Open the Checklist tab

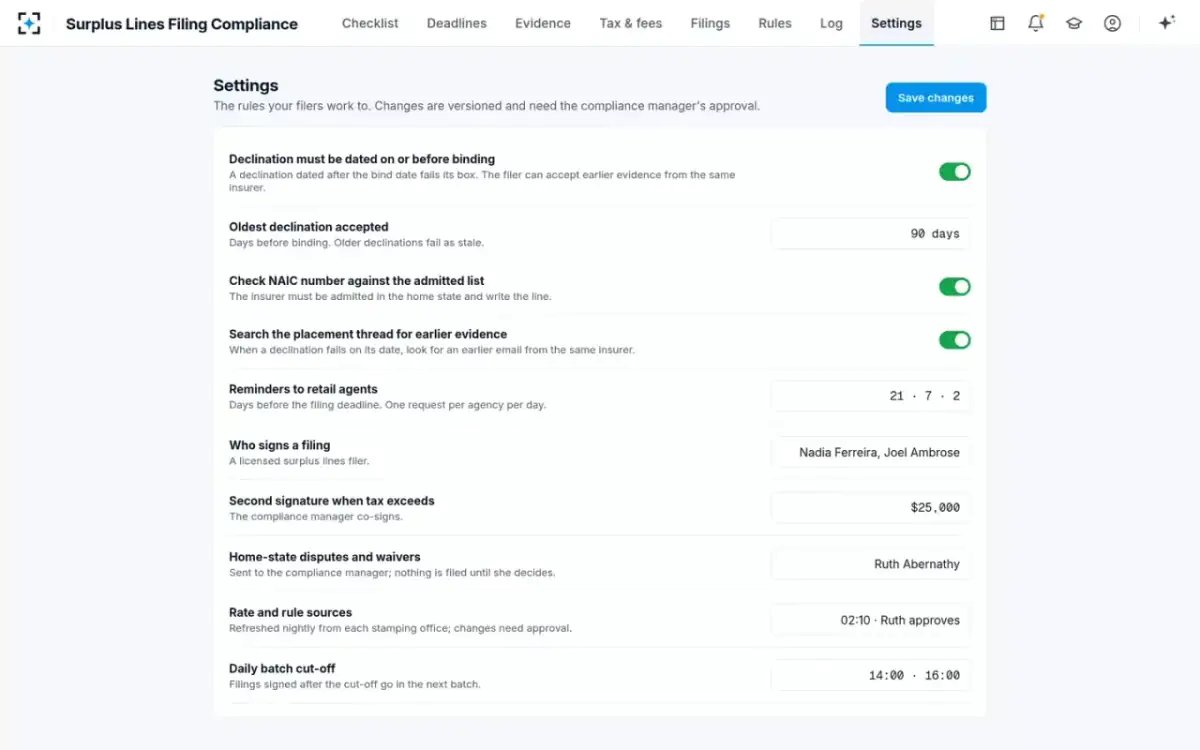370,23
